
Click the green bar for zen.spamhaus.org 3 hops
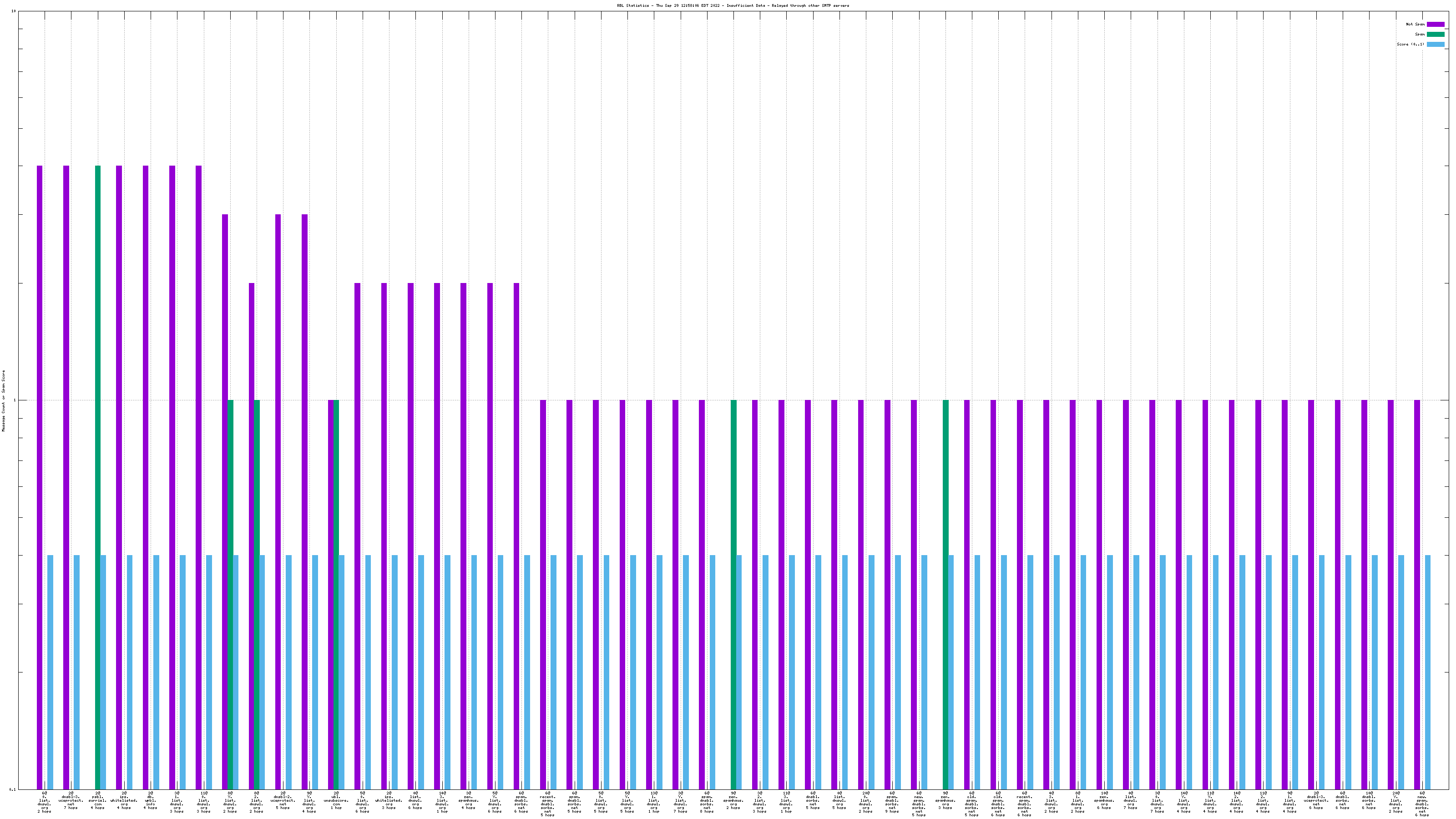coord(945,593)
